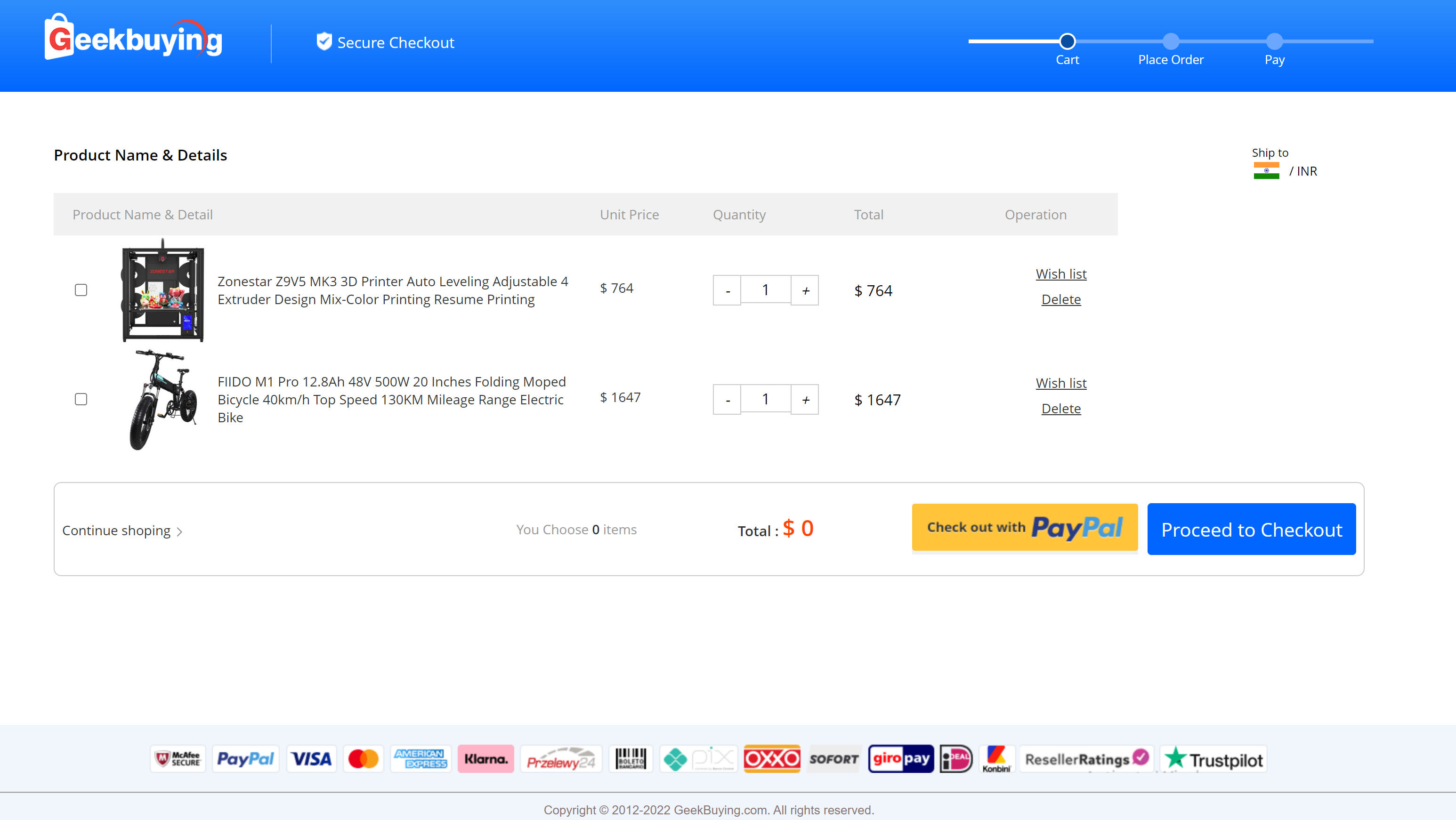Viewport: 1456px width, 820px height.
Task: Click the GeekBuying copyright notice
Action: click(709, 810)
